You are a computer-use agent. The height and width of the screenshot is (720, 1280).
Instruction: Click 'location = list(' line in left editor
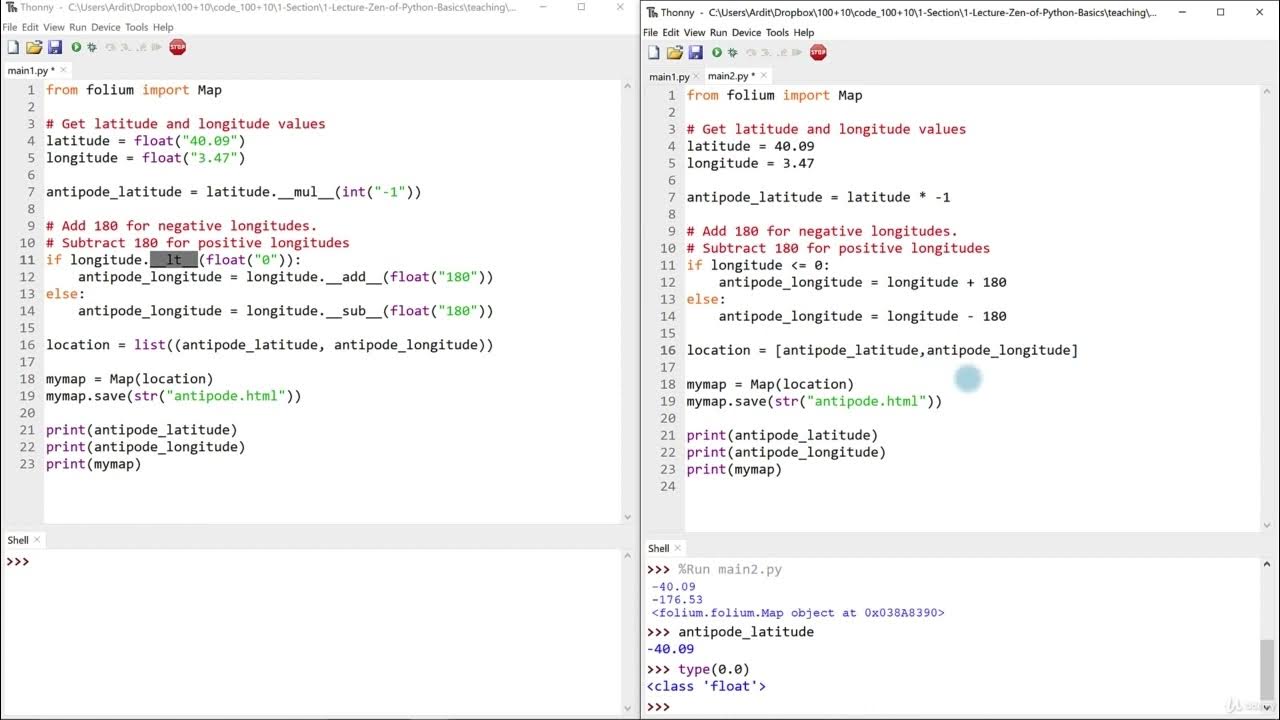click(x=270, y=345)
